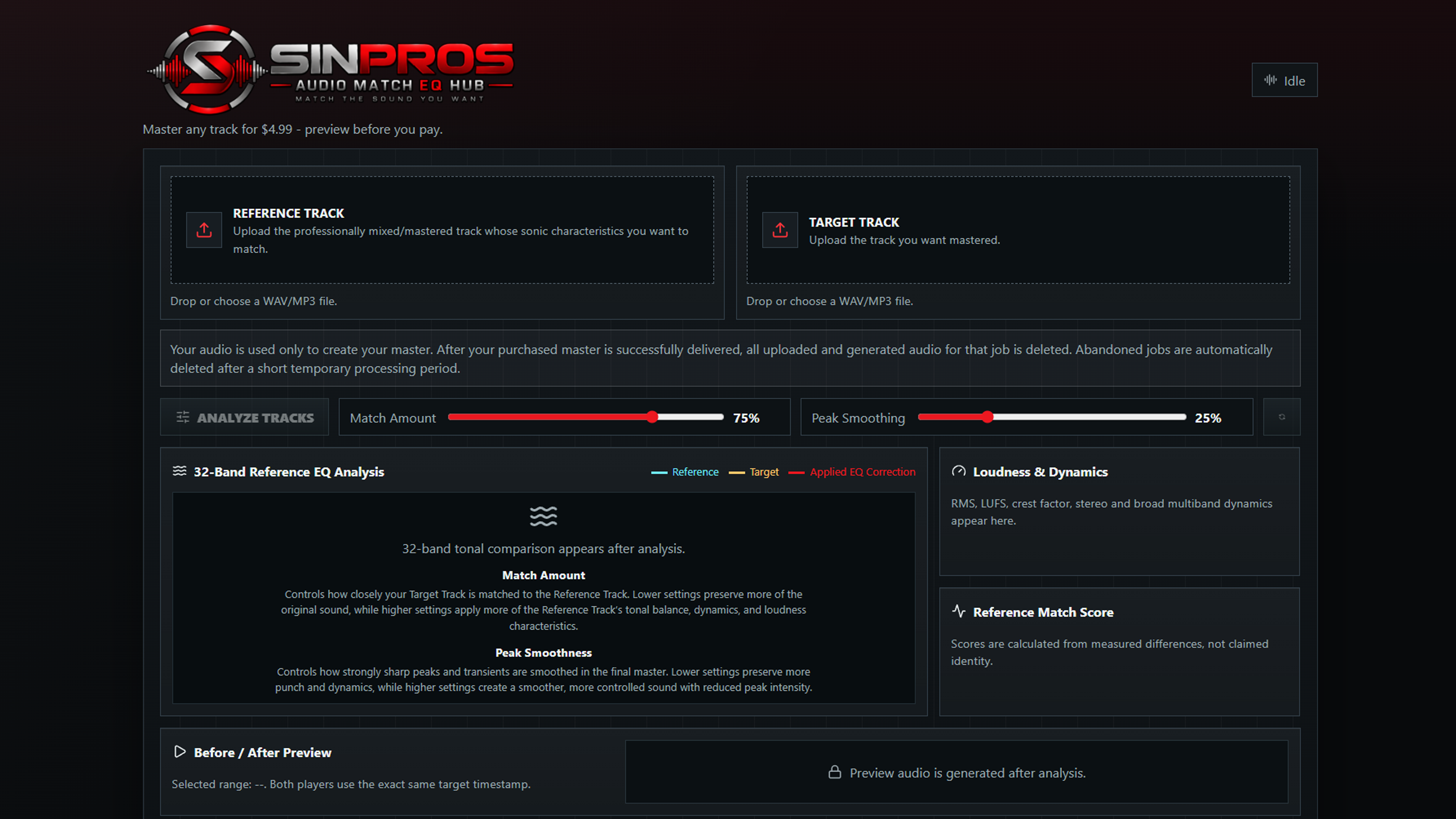Click the Peak Smoothness description heading
Image resolution: width=1456 pixels, height=819 pixels.
click(543, 653)
